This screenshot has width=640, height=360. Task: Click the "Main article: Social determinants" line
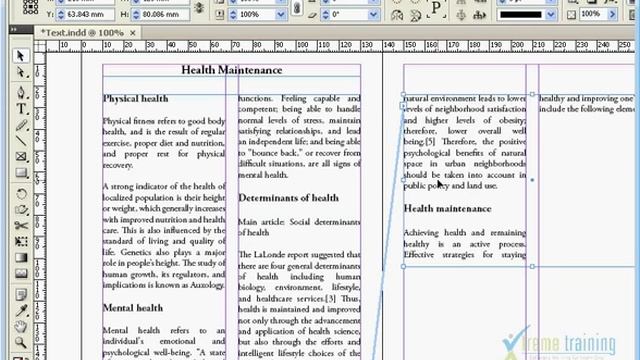pyautogui.click(x=299, y=222)
